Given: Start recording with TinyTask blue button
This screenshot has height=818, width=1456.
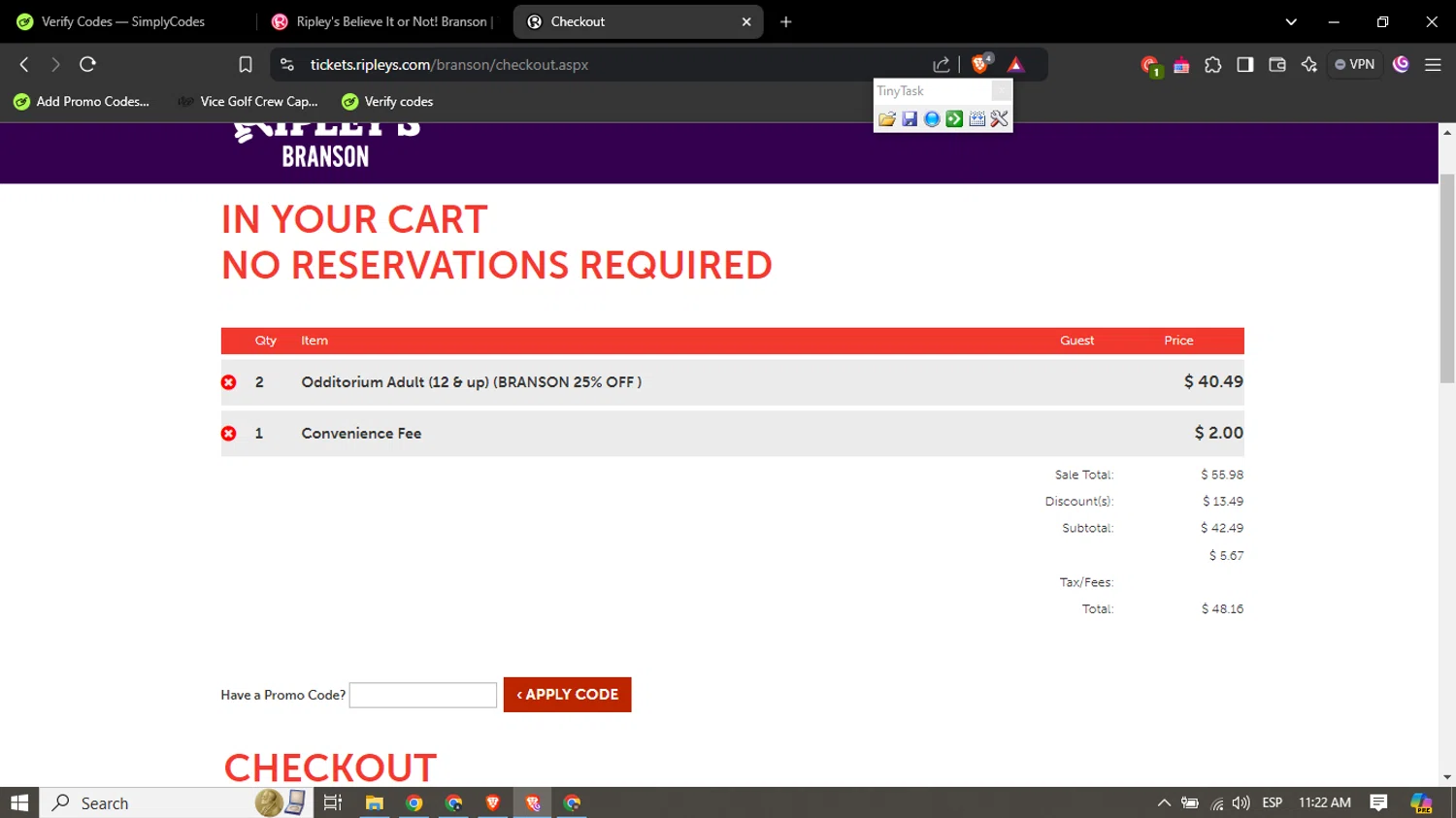Looking at the screenshot, I should click(x=932, y=119).
